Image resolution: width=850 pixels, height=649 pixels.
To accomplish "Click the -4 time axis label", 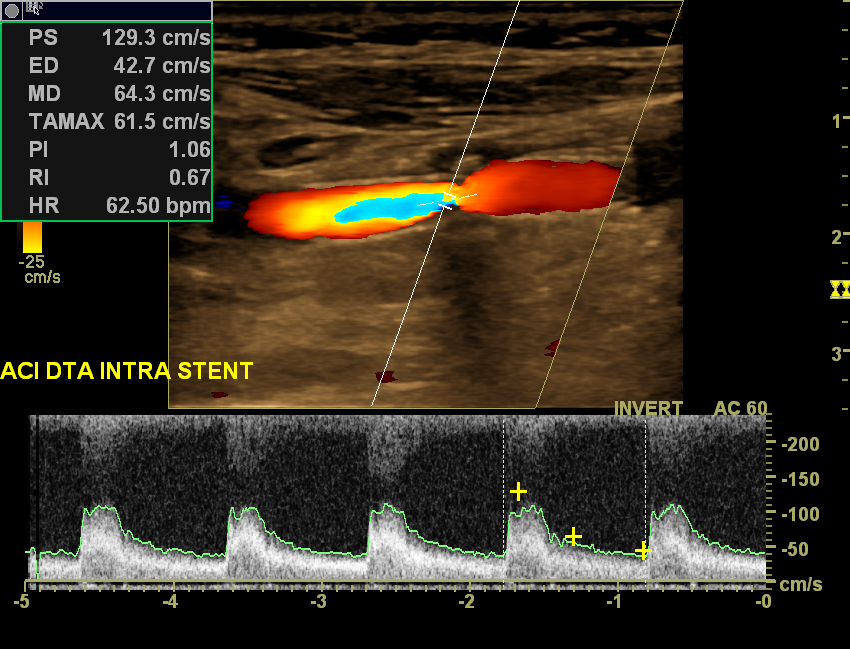I will [x=170, y=601].
